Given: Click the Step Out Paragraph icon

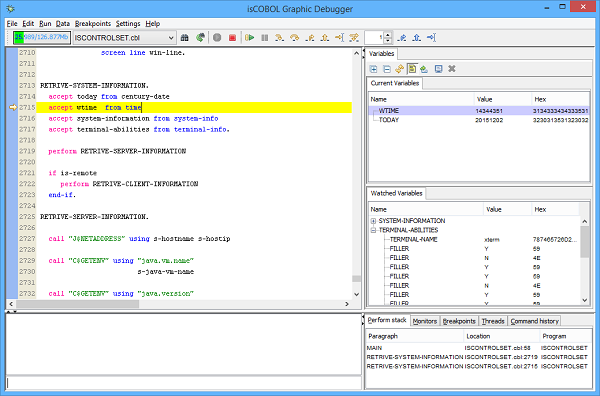Looking at the screenshot, I should pyautogui.click(x=310, y=37).
